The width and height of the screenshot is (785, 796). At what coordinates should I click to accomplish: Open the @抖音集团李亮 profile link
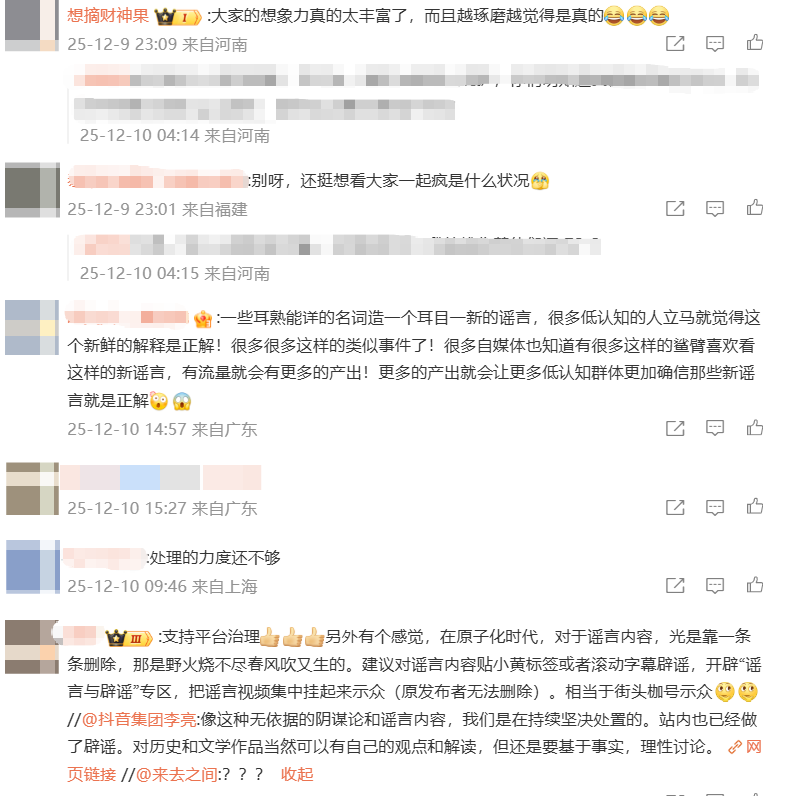point(139,719)
